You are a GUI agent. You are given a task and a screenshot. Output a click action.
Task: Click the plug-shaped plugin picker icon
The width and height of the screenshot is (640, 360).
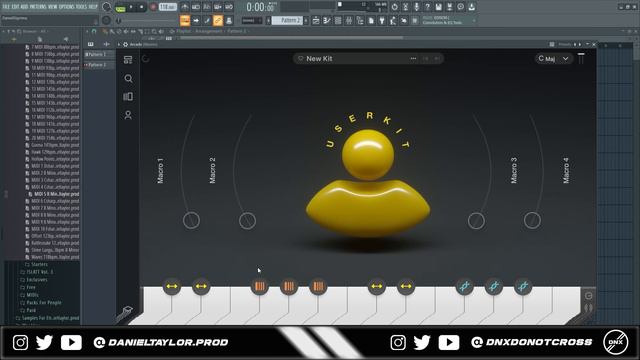pyautogui.click(x=382, y=20)
